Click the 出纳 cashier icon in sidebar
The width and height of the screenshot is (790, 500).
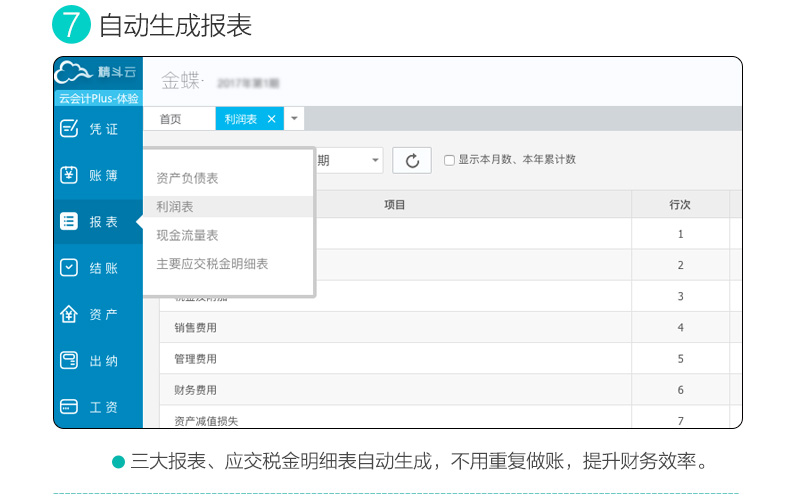point(69,360)
